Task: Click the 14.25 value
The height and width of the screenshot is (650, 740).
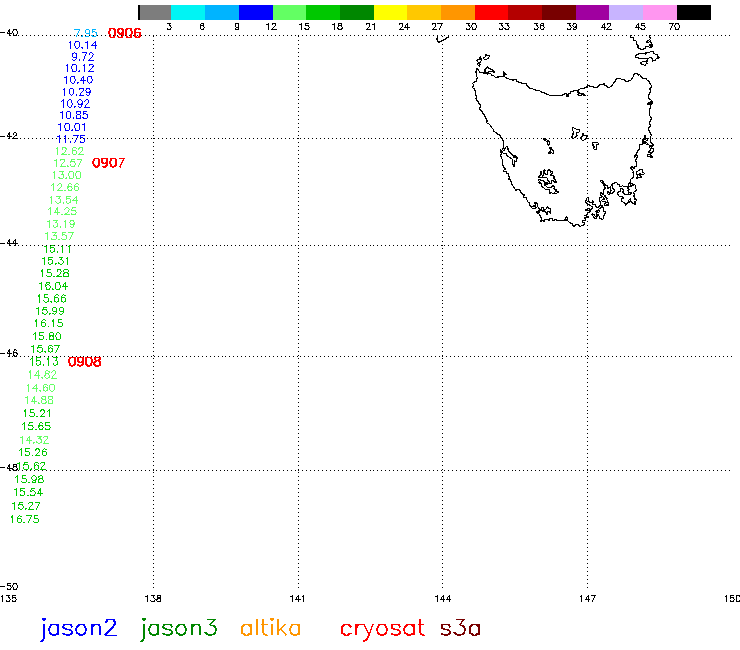Action: [x=62, y=211]
